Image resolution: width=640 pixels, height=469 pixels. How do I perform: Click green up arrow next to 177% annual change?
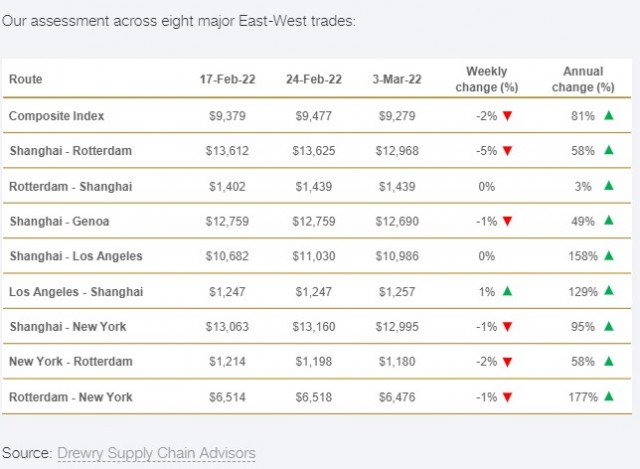click(609, 396)
